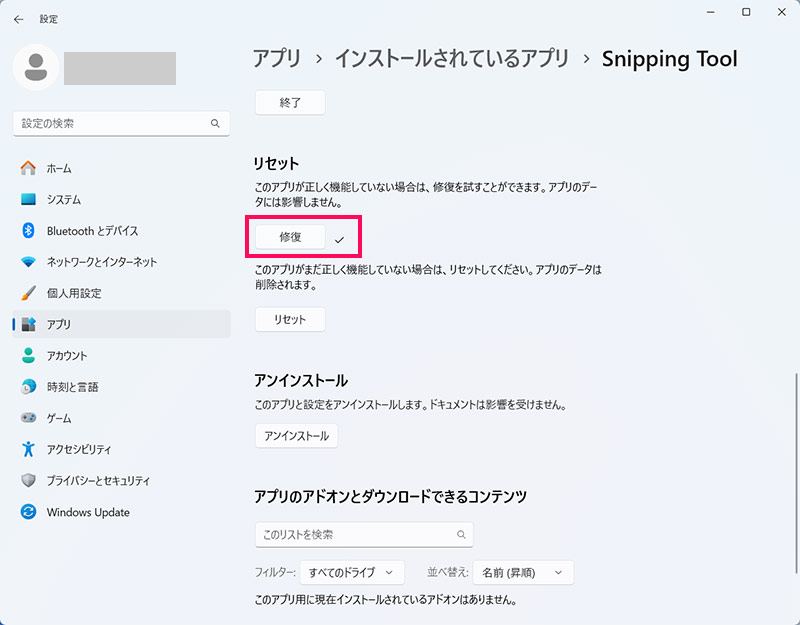Open 時刻と言語 settings

(121, 387)
